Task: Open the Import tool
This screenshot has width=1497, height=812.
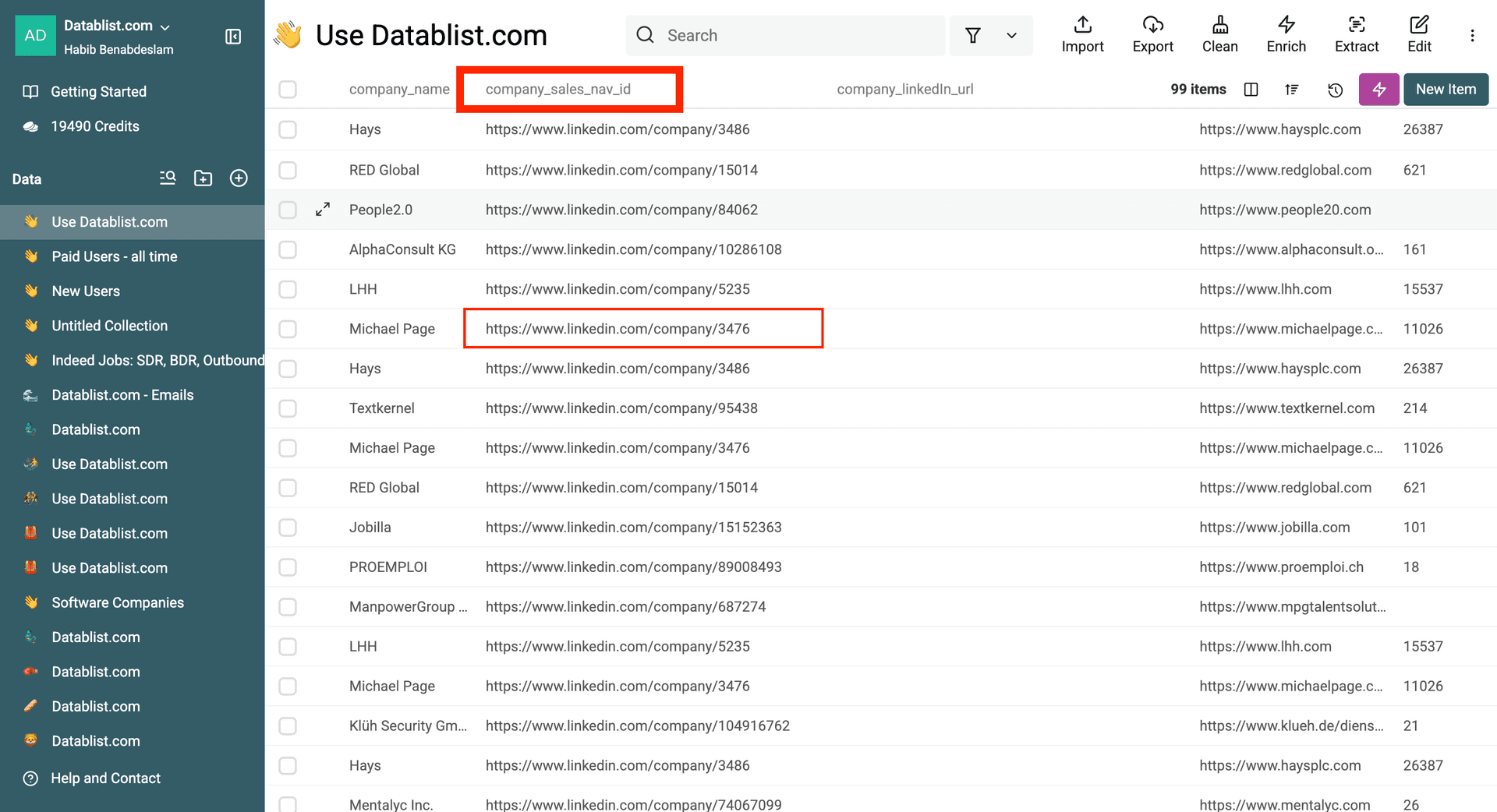Action: coord(1082,34)
